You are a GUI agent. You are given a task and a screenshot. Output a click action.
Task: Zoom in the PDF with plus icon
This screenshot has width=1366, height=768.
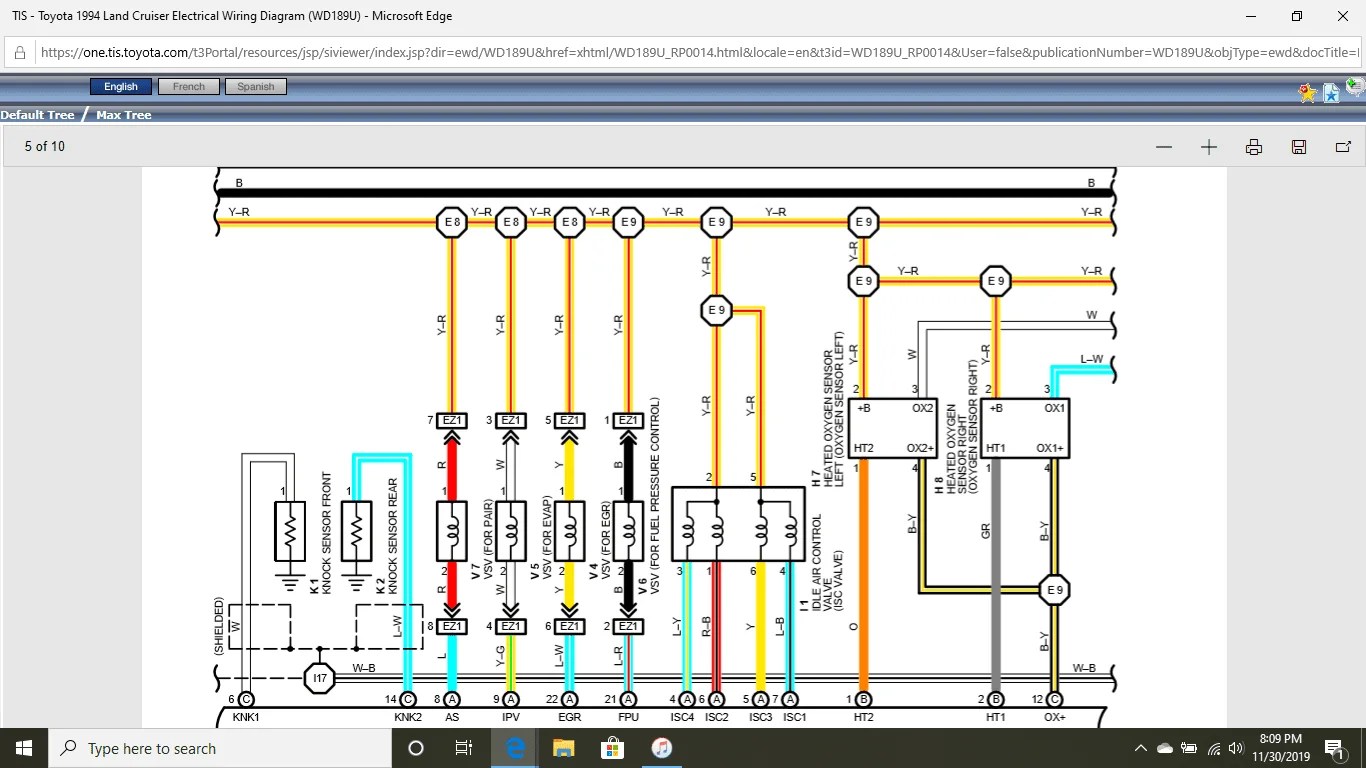click(x=1209, y=147)
